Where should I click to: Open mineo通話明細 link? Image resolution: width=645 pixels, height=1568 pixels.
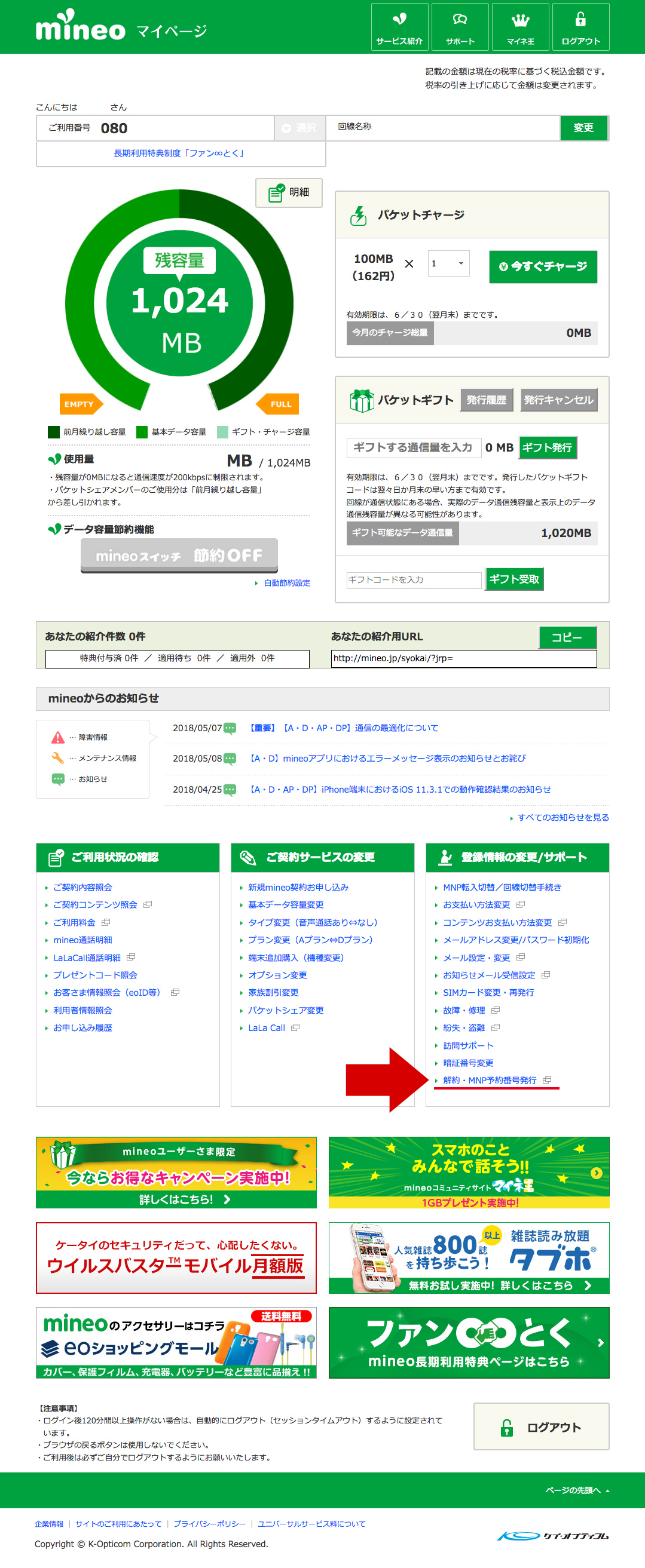point(83,940)
